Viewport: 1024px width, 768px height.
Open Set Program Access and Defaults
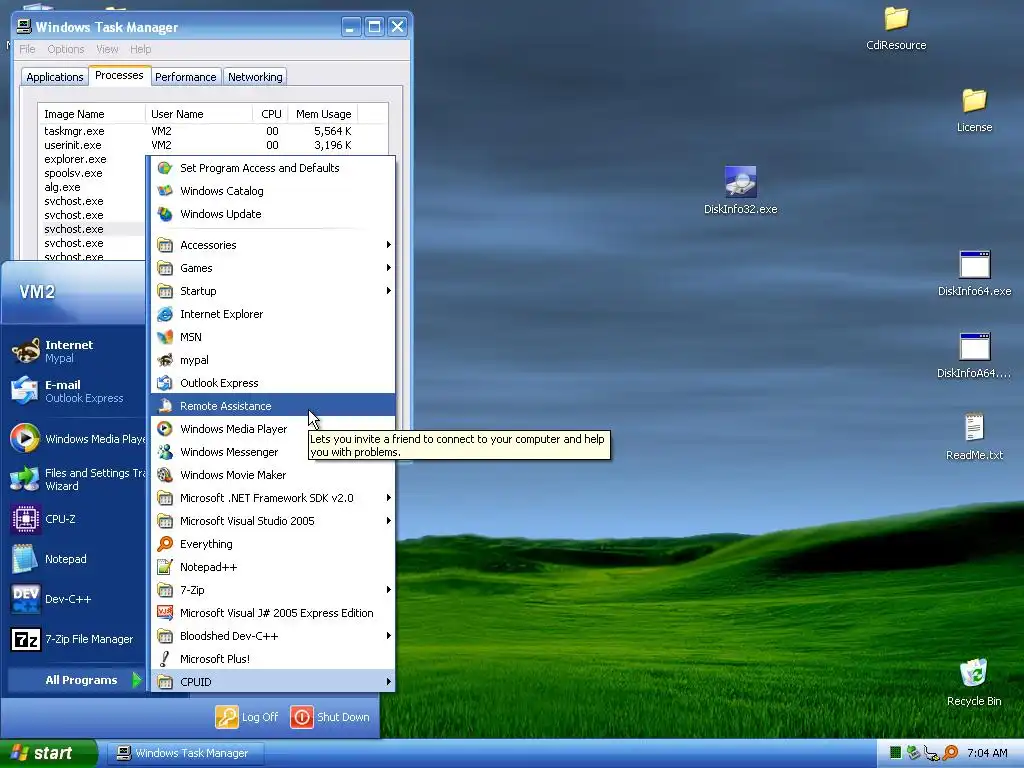273,168
